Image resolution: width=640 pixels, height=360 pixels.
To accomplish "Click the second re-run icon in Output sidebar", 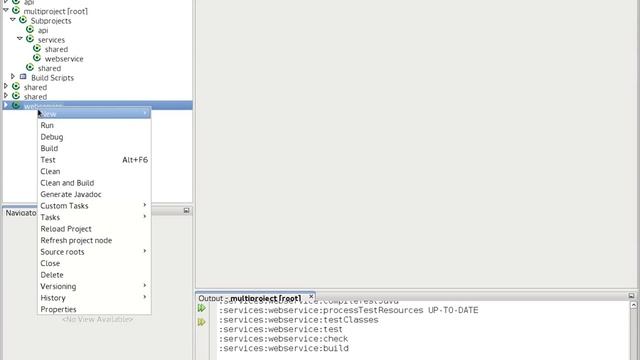I will coord(202,322).
